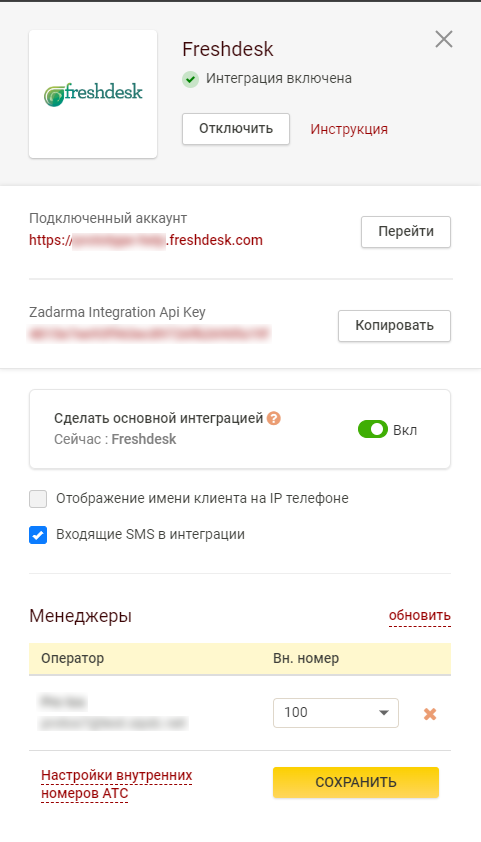Open Настройки внутренних номеров АТС link
The height and width of the screenshot is (842, 481).
[x=116, y=785]
